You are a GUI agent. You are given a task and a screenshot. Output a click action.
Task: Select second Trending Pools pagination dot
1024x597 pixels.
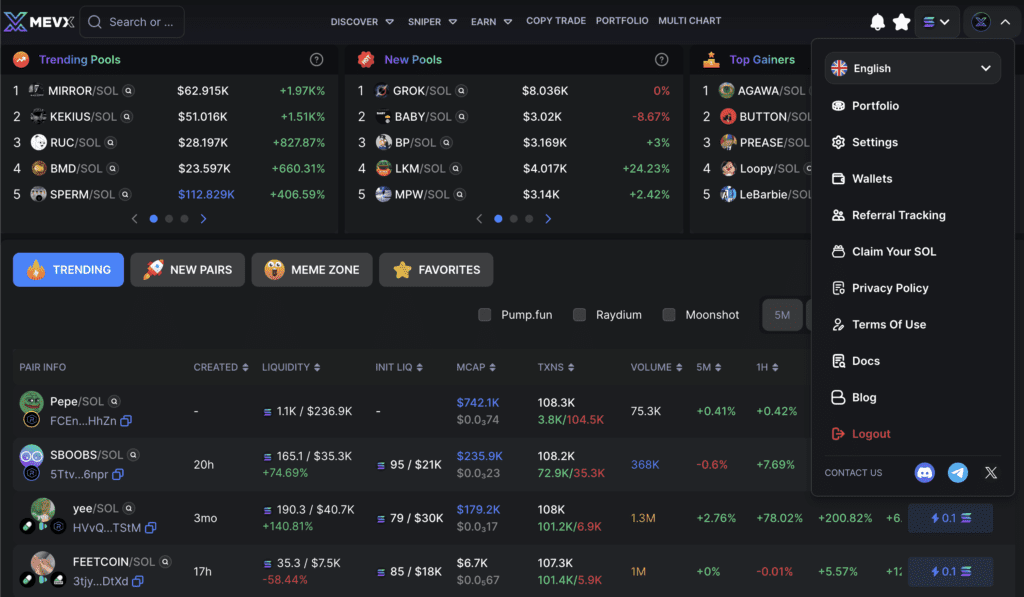coord(169,219)
